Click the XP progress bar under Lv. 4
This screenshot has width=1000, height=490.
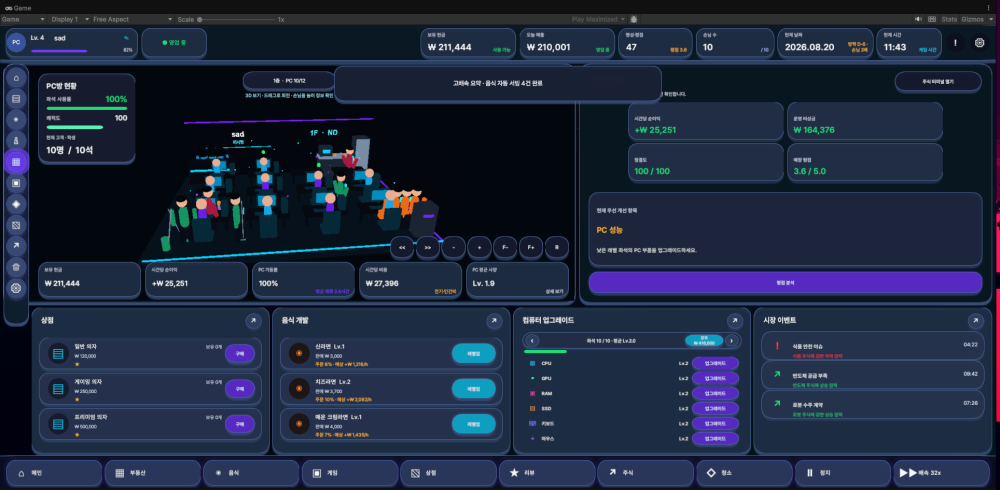[x=59, y=50]
